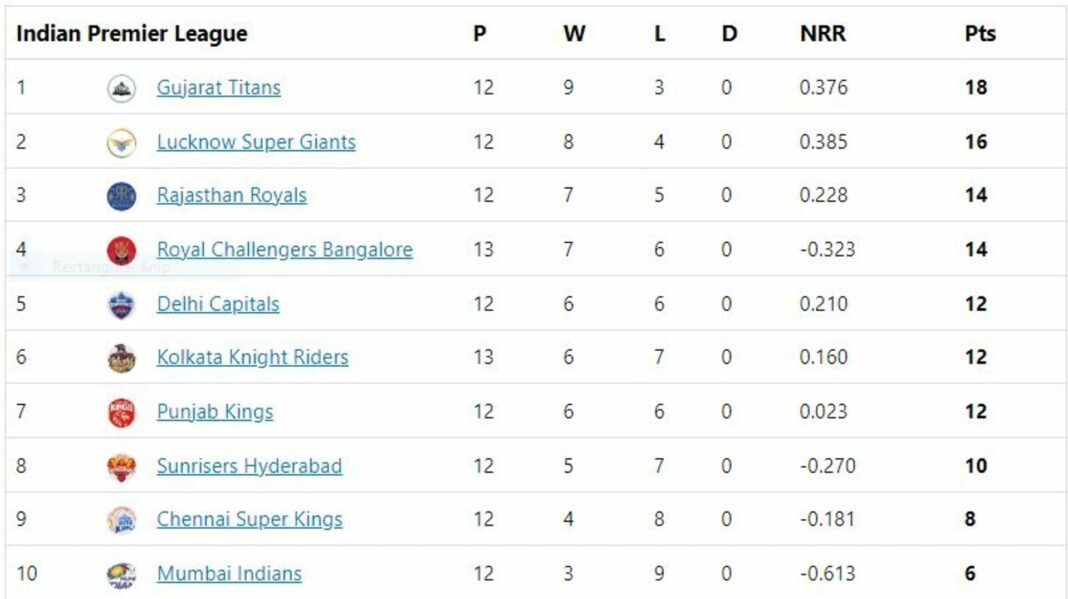Click the Chennai Super Kings team logo

pos(121,521)
